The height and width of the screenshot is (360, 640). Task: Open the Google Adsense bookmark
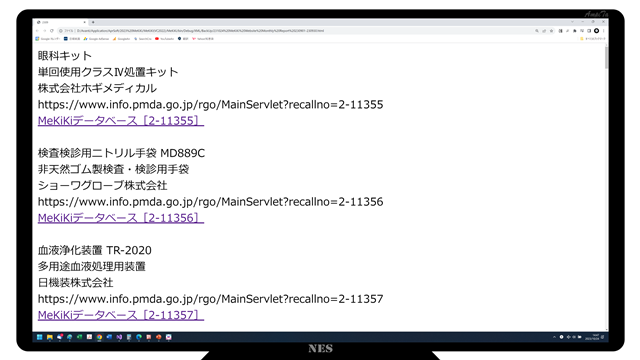pyautogui.click(x=96, y=39)
